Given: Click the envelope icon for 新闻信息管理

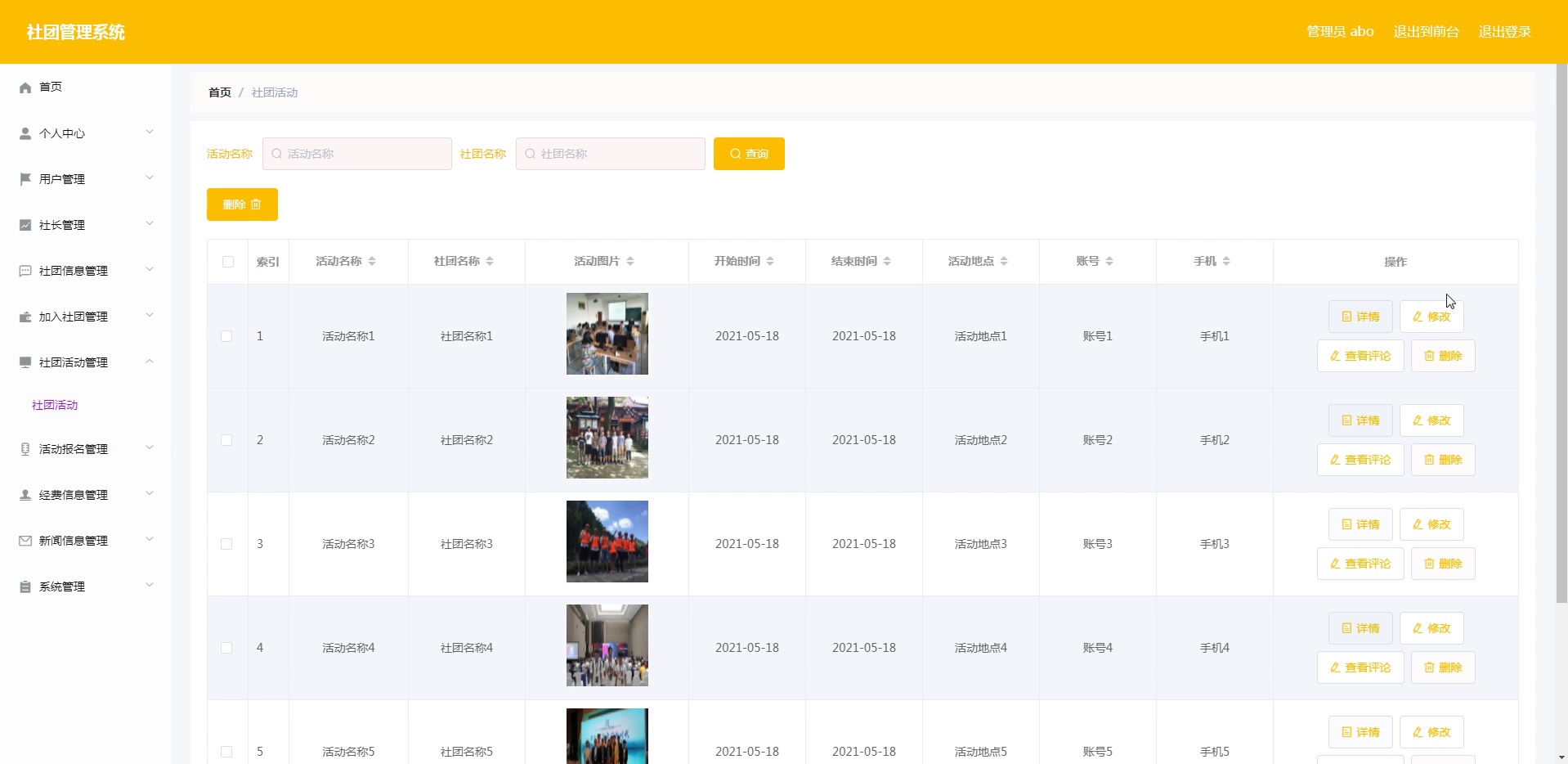Looking at the screenshot, I should point(25,541).
